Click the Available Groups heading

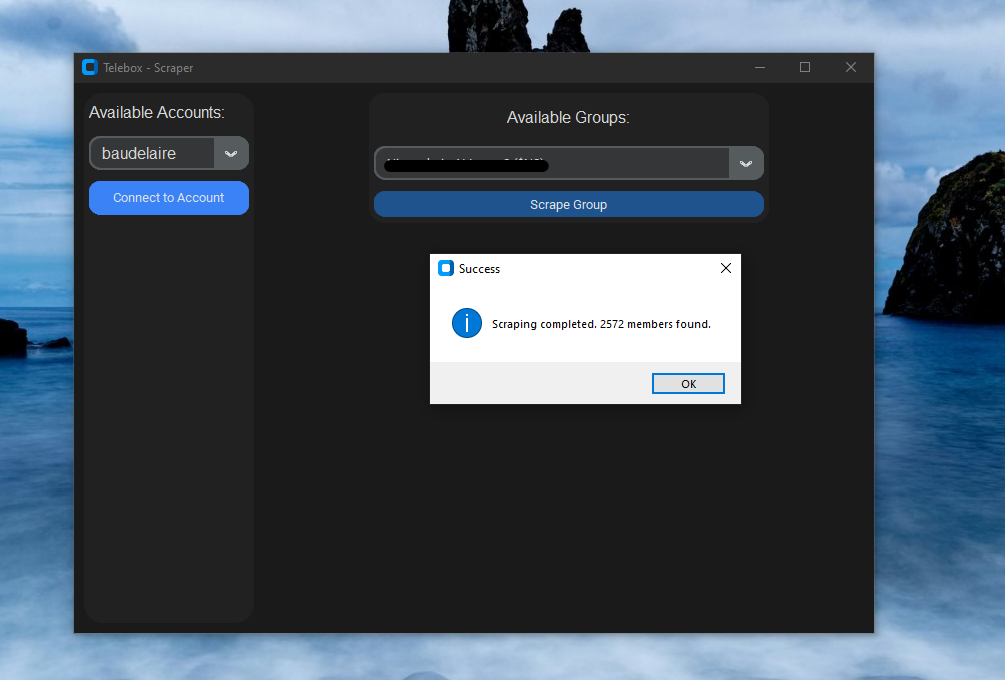click(x=568, y=118)
